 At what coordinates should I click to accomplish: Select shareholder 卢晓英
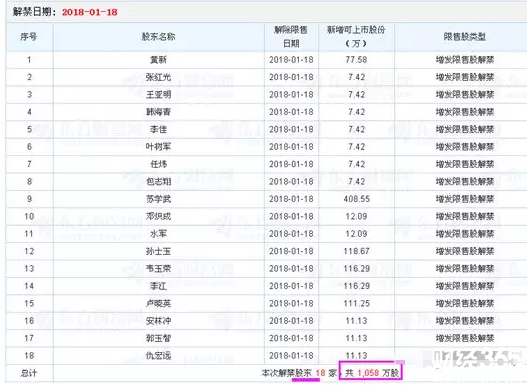[x=158, y=304]
